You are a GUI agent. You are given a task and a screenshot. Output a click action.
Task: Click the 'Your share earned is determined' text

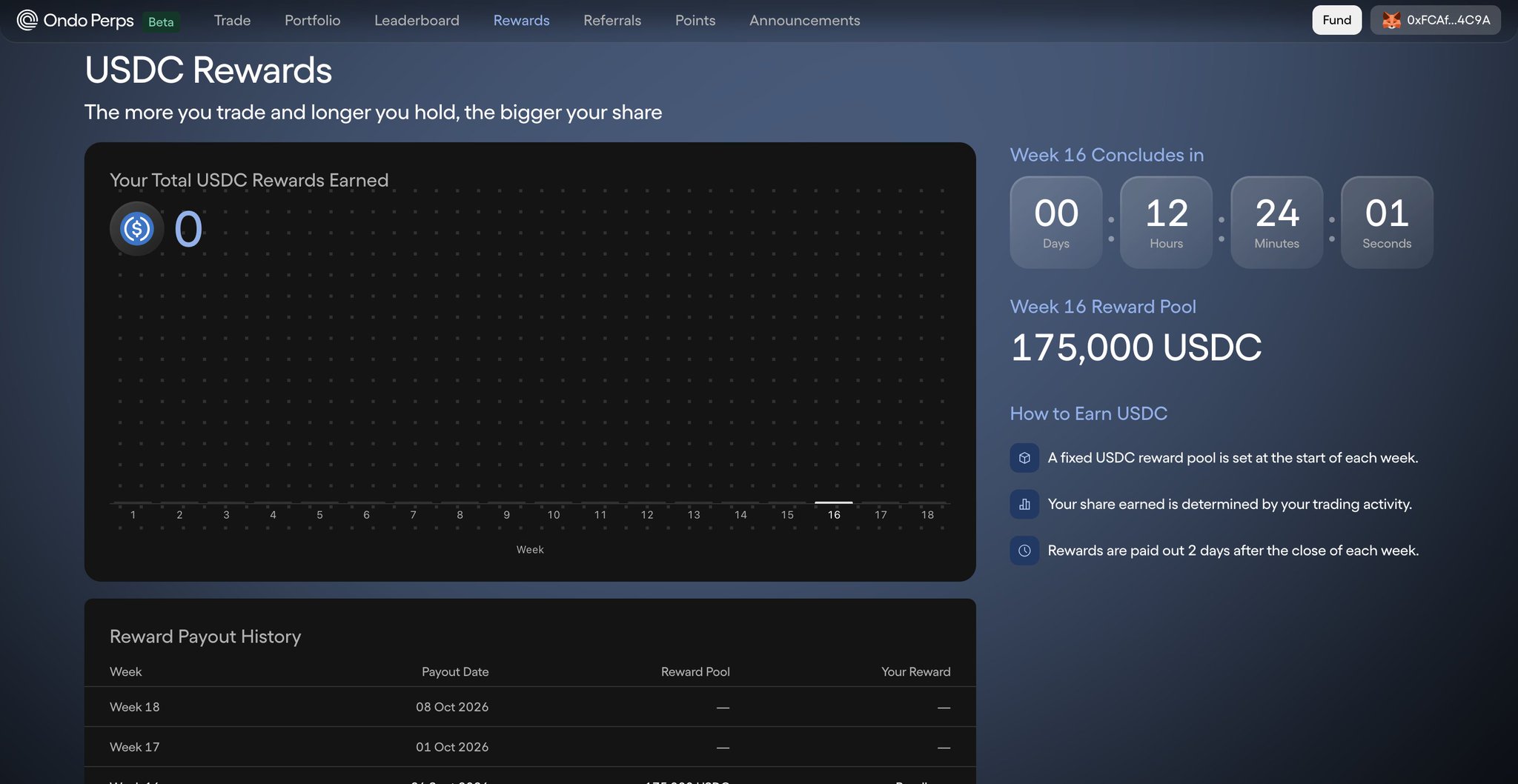click(x=1230, y=504)
